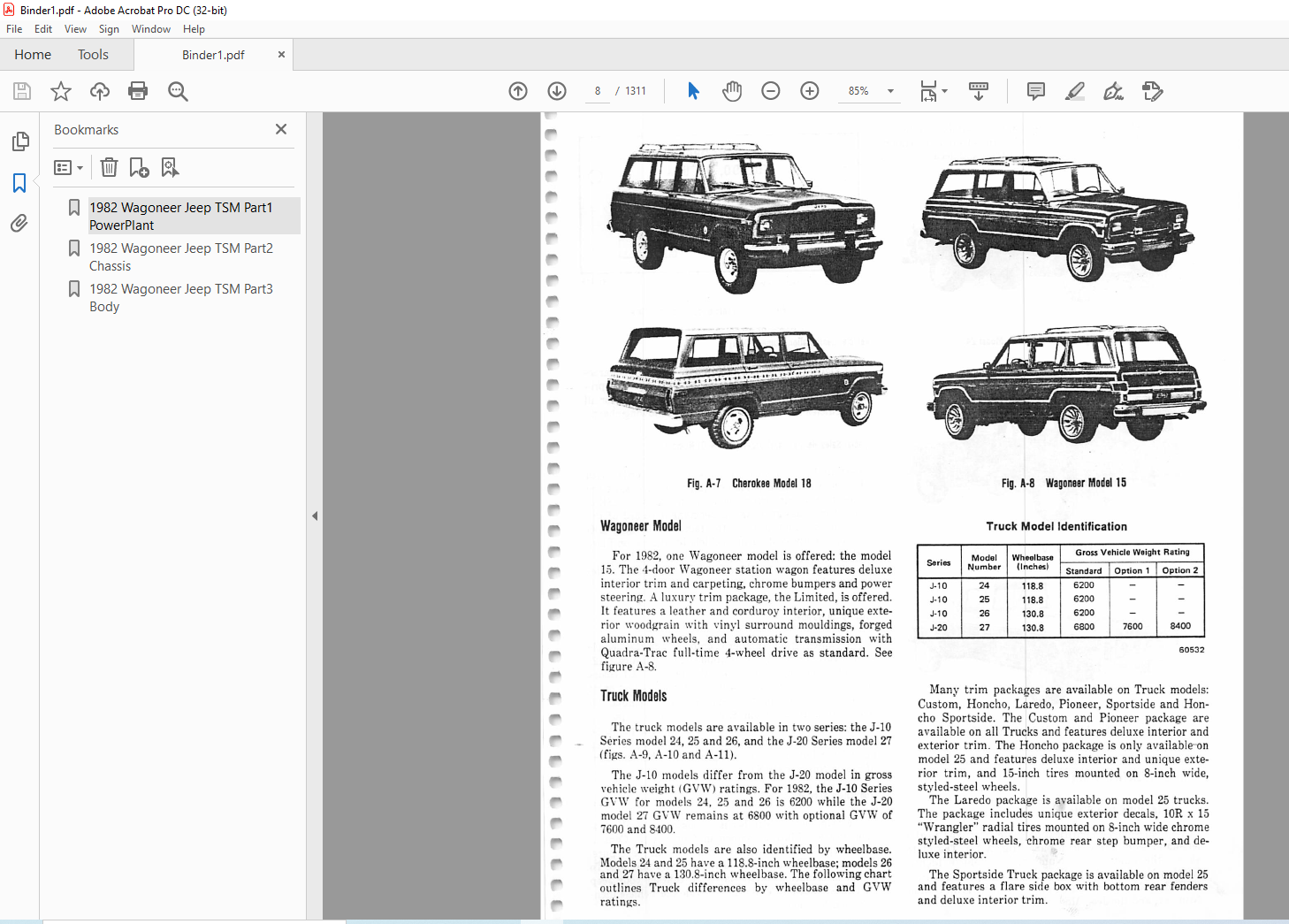Image resolution: width=1289 pixels, height=924 pixels.
Task: Close the Bookmarks panel
Action: click(x=281, y=129)
